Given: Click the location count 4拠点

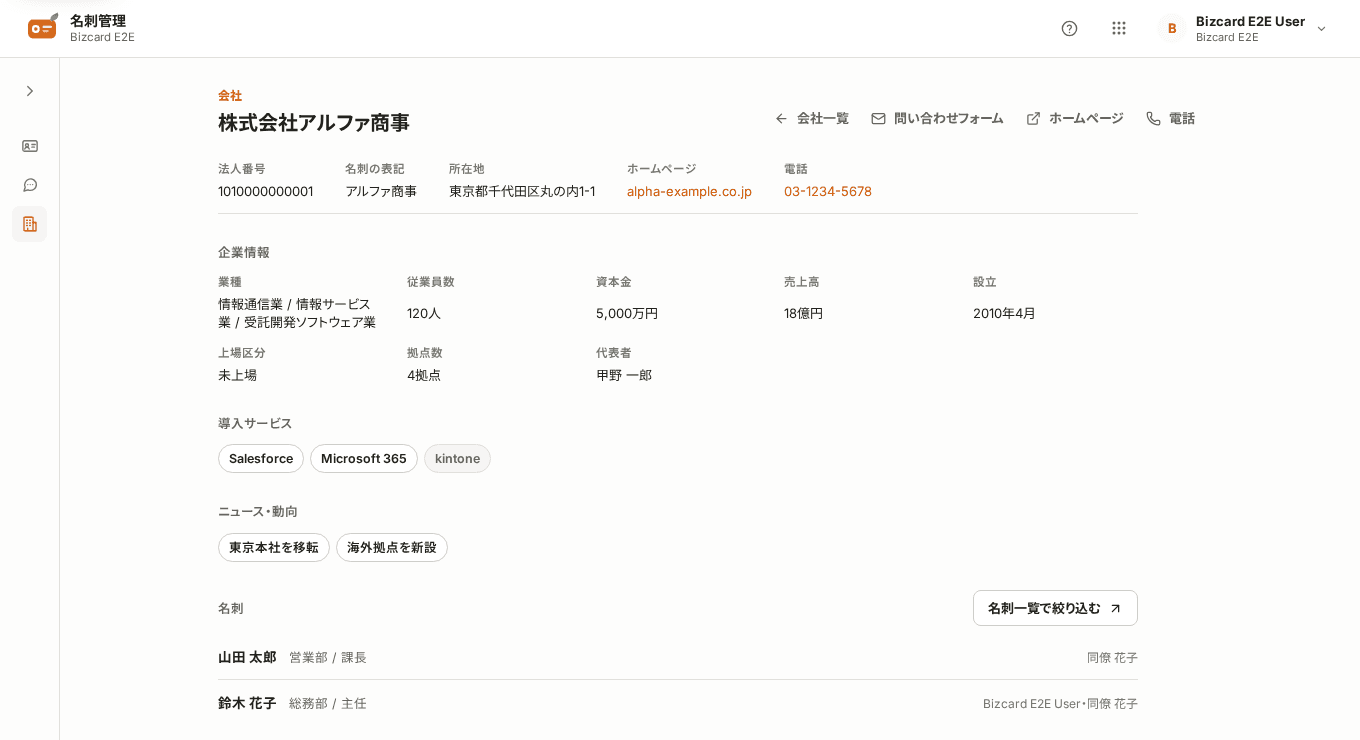Looking at the screenshot, I should point(424,375).
